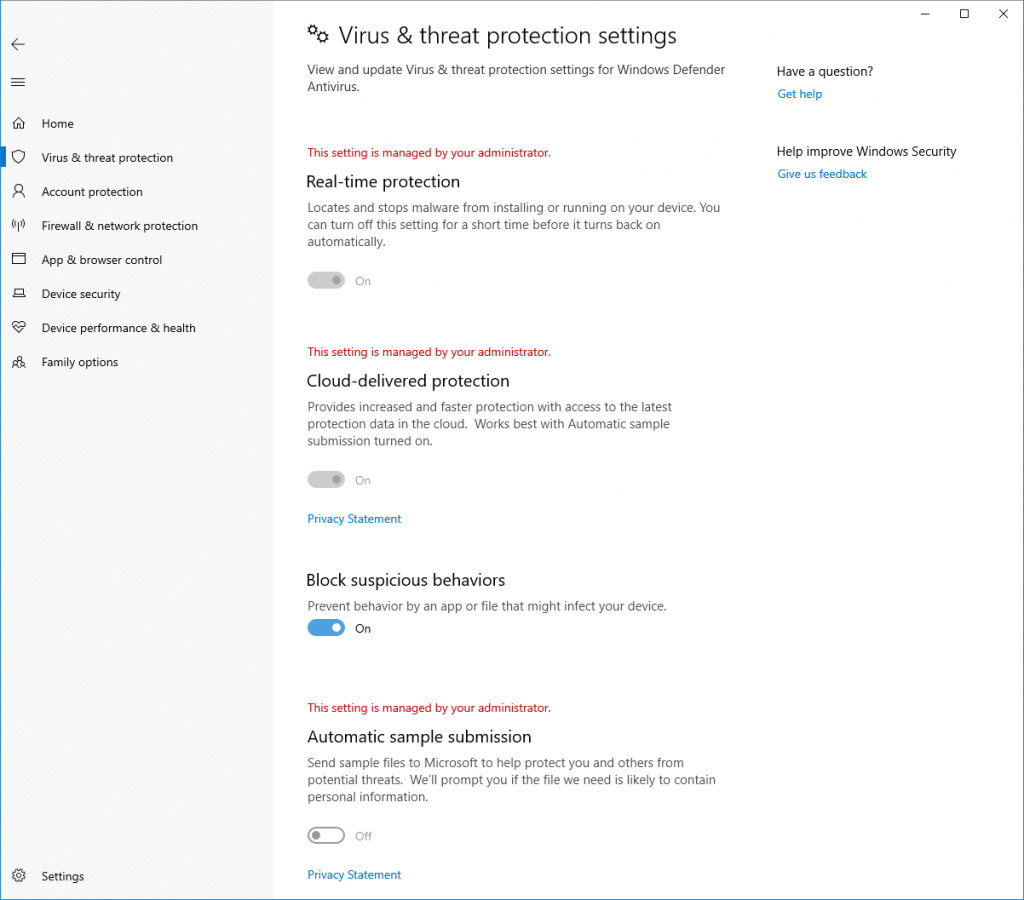The height and width of the screenshot is (900, 1024).
Task: Click the Device security laptop icon
Action: (x=18, y=294)
